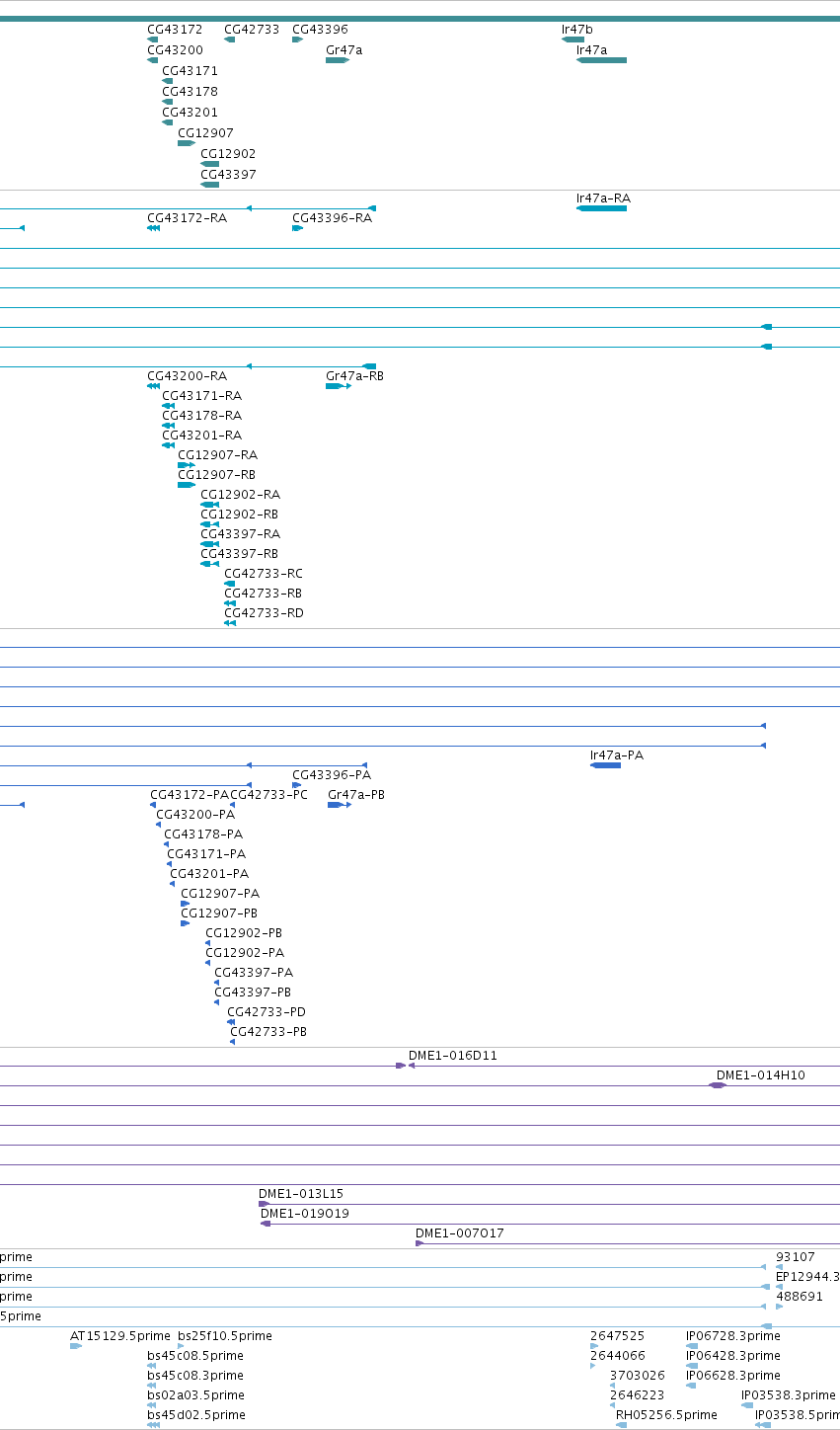The width and height of the screenshot is (840, 1430).
Task: Select the CG12907 gene label
Action: (205, 133)
